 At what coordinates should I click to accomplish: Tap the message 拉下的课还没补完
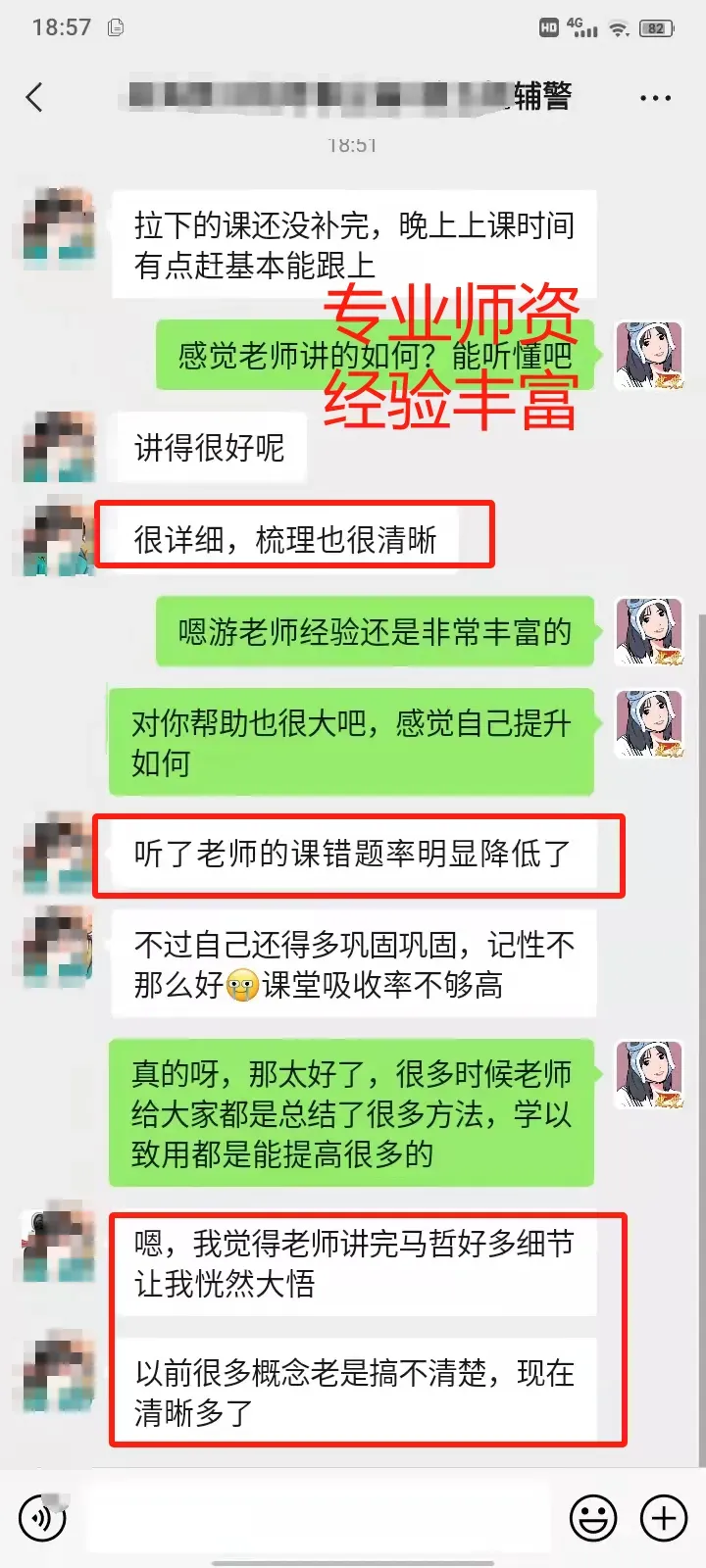[x=354, y=245]
